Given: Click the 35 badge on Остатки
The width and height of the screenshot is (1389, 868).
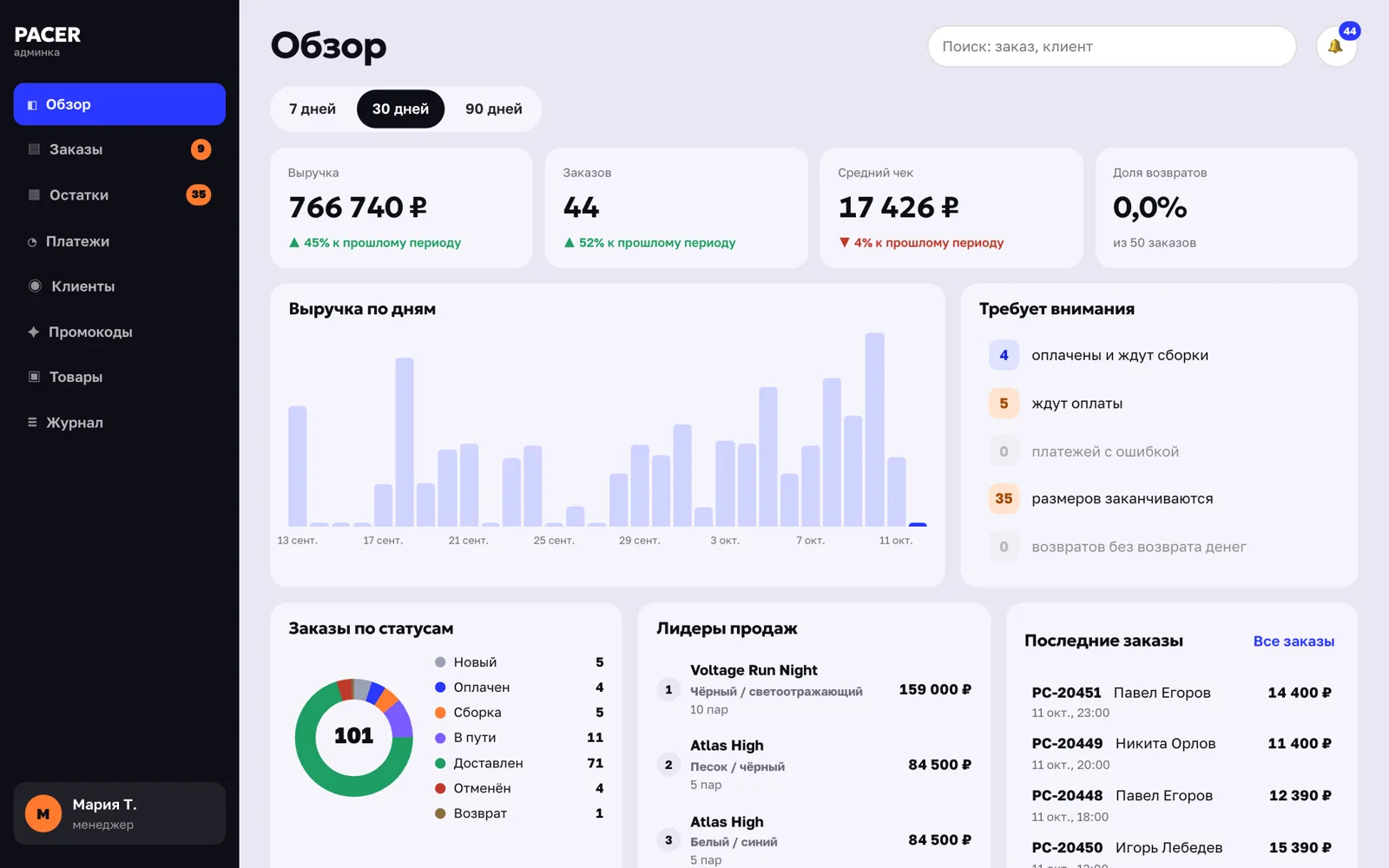Looking at the screenshot, I should (x=199, y=194).
